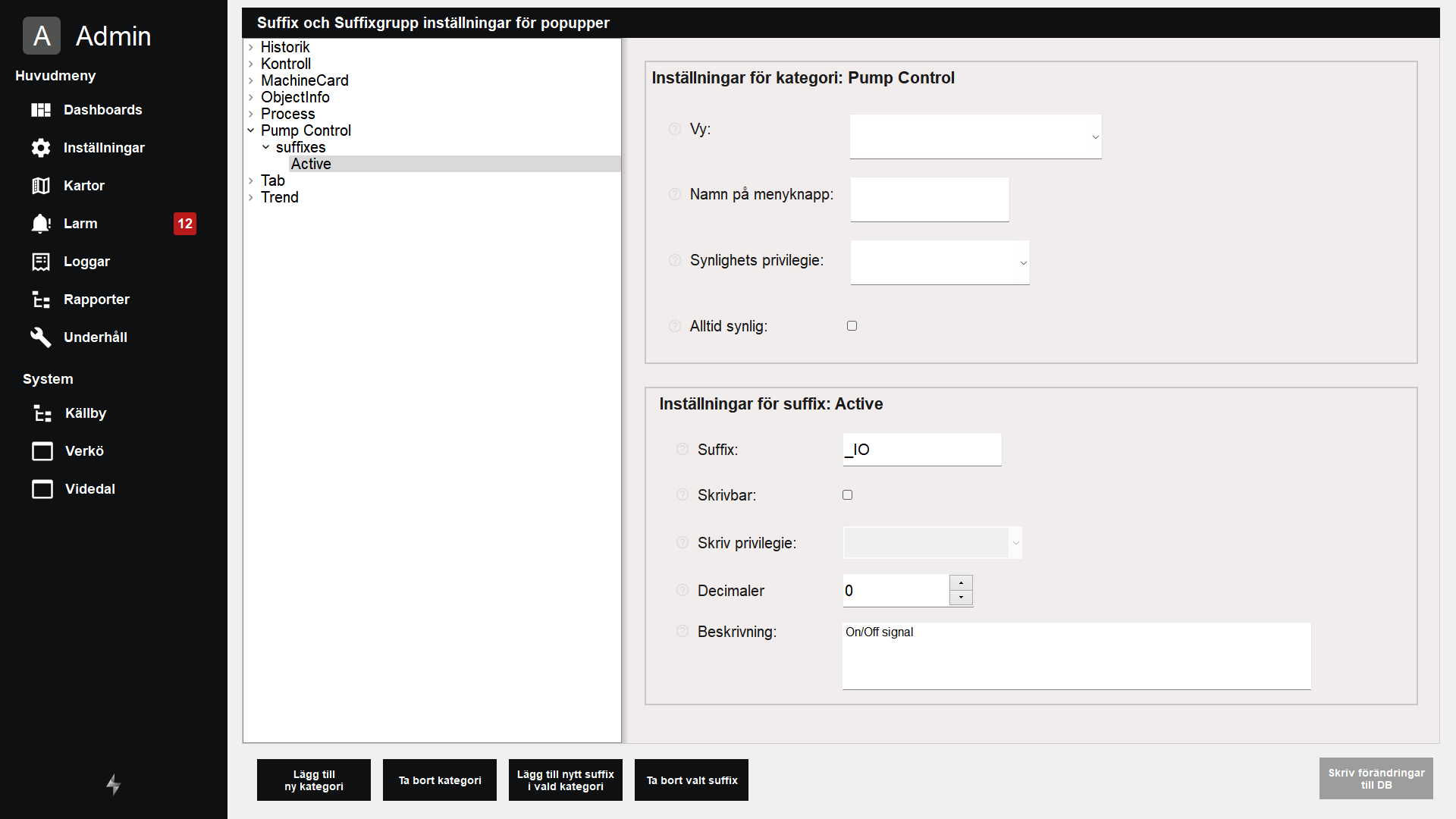Open the Vy dropdown
The height and width of the screenshot is (819, 1456).
(975, 136)
